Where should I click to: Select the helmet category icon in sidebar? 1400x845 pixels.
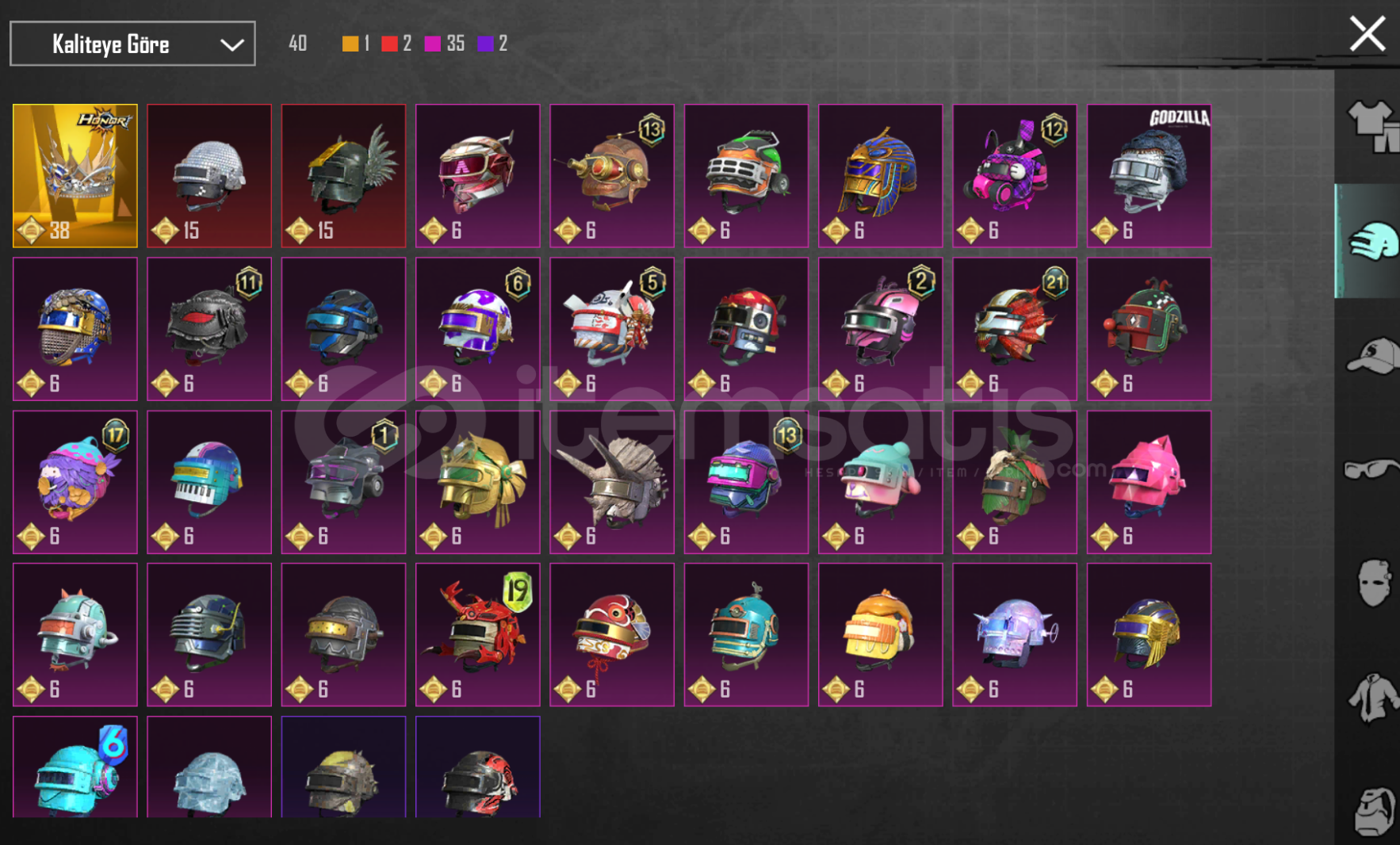(x=1371, y=241)
